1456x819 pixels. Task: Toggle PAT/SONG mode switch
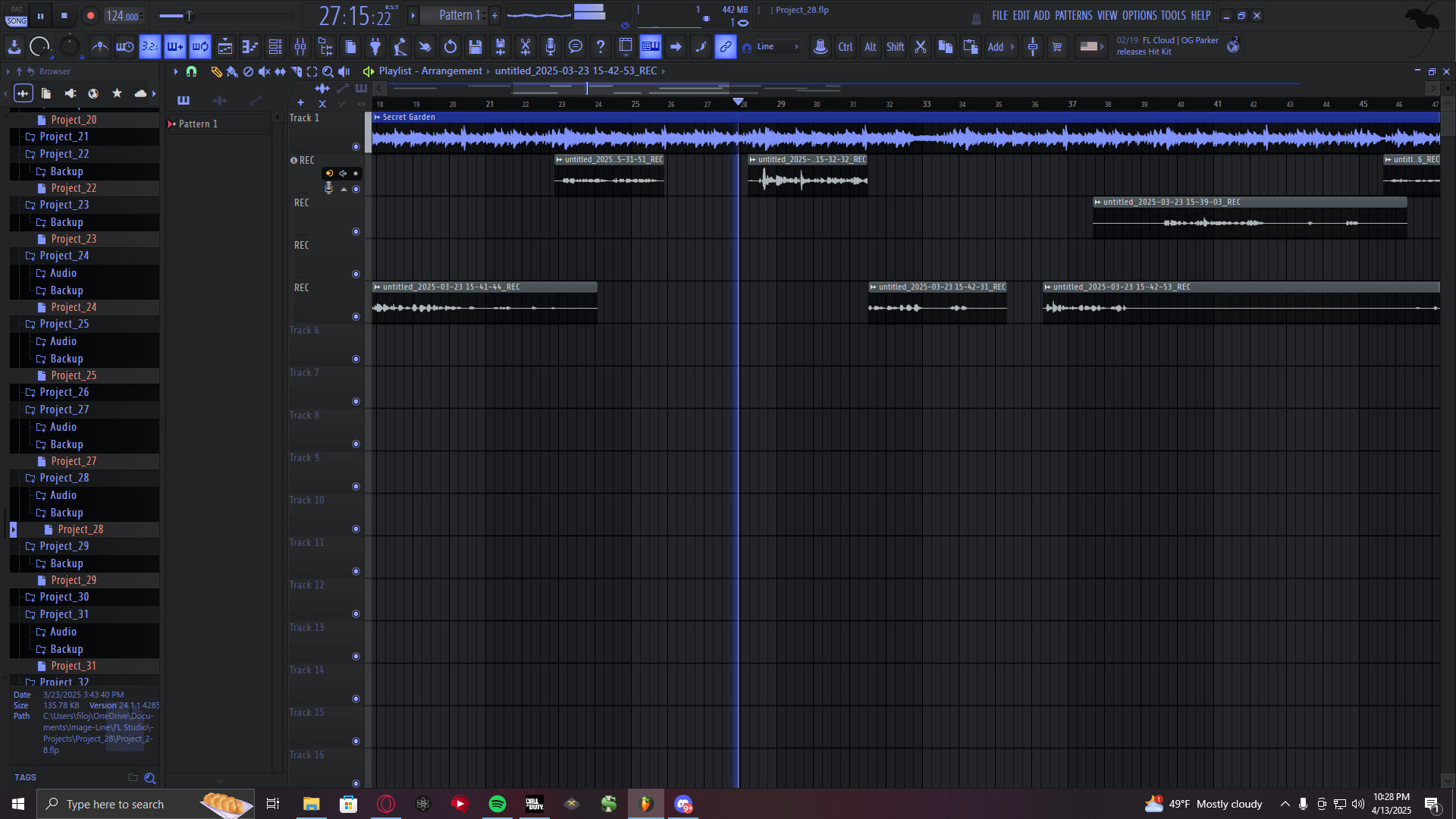click(17, 16)
